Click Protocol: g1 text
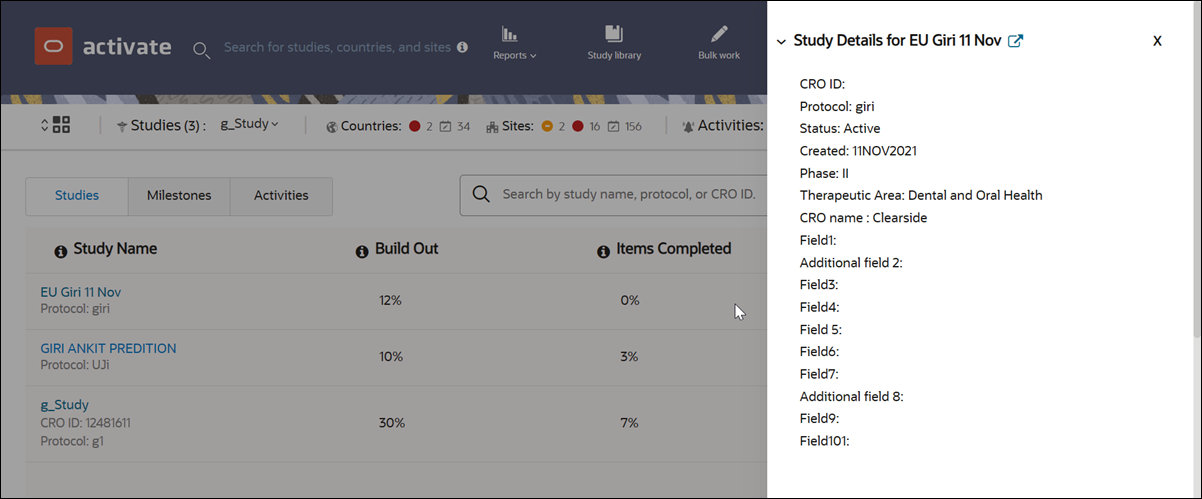Image resolution: width=1202 pixels, height=499 pixels. (x=72, y=440)
